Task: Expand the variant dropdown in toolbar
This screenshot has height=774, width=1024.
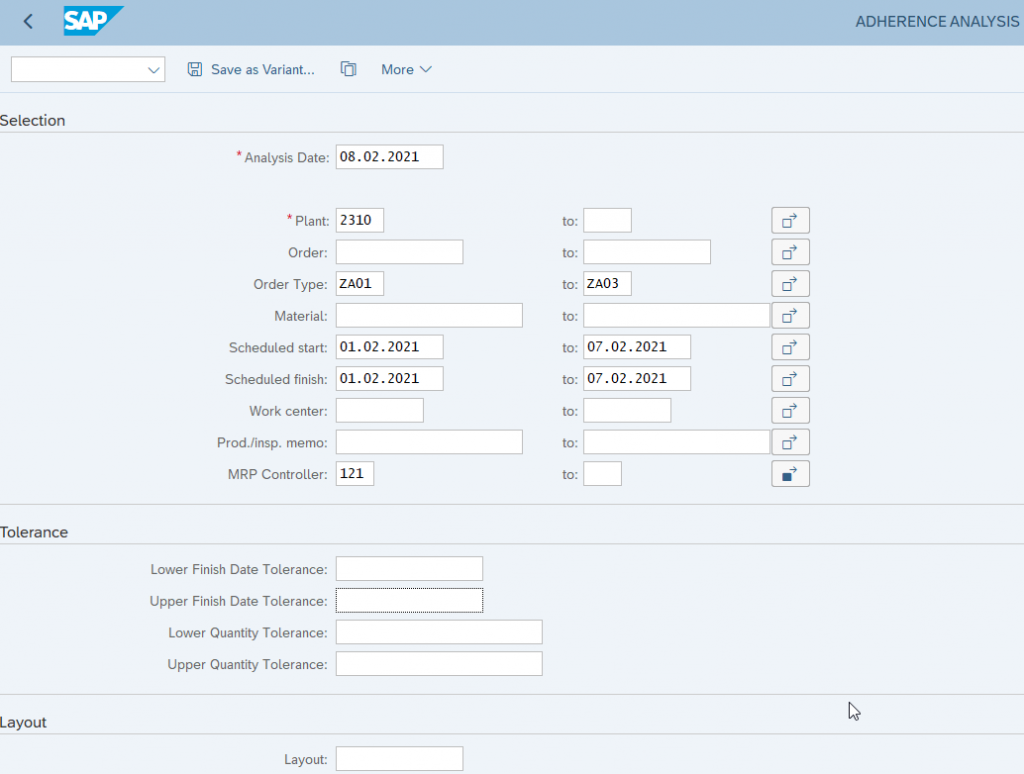Action: tap(154, 69)
